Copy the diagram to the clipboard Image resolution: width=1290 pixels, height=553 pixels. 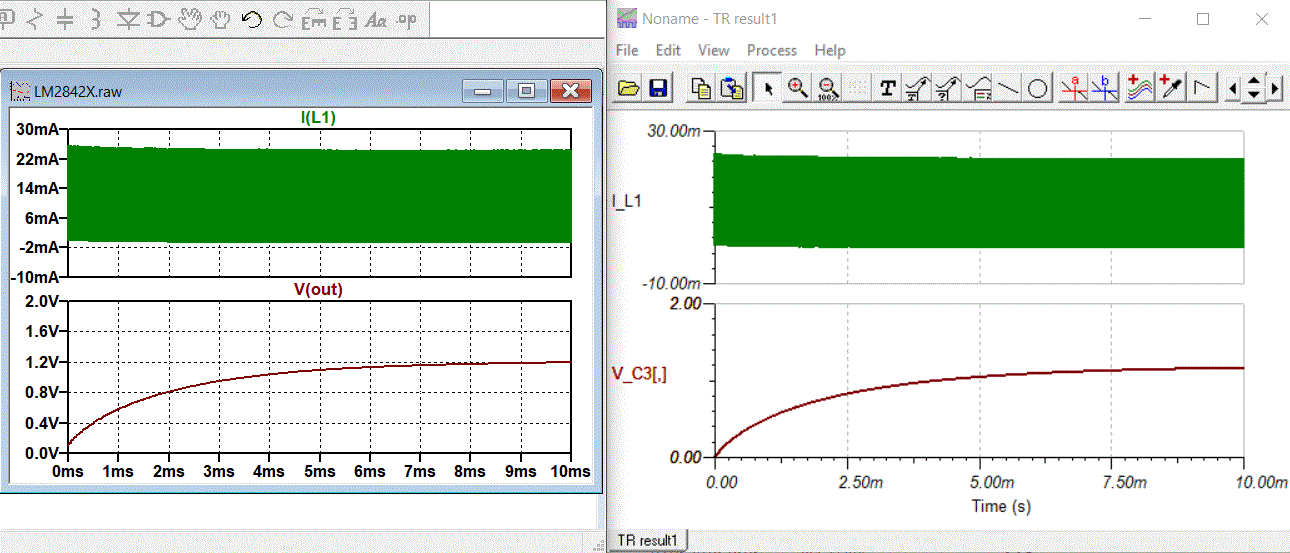702,88
